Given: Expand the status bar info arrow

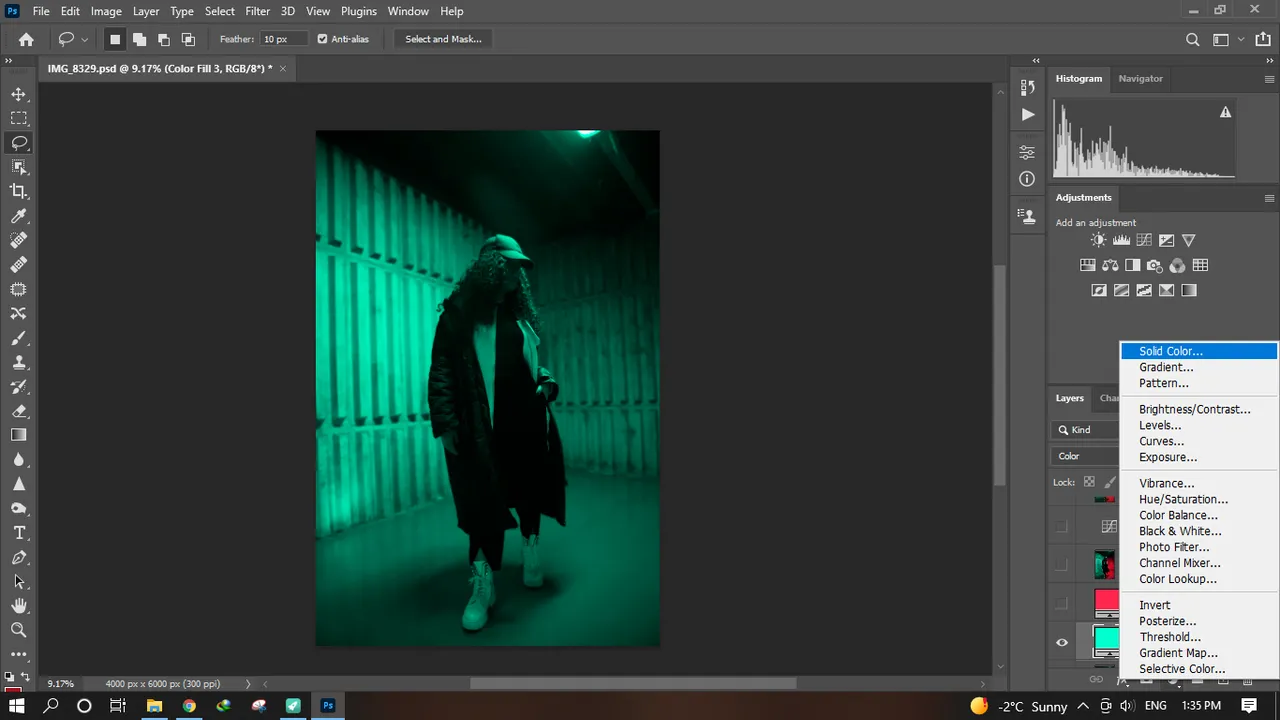Looking at the screenshot, I should (x=249, y=684).
